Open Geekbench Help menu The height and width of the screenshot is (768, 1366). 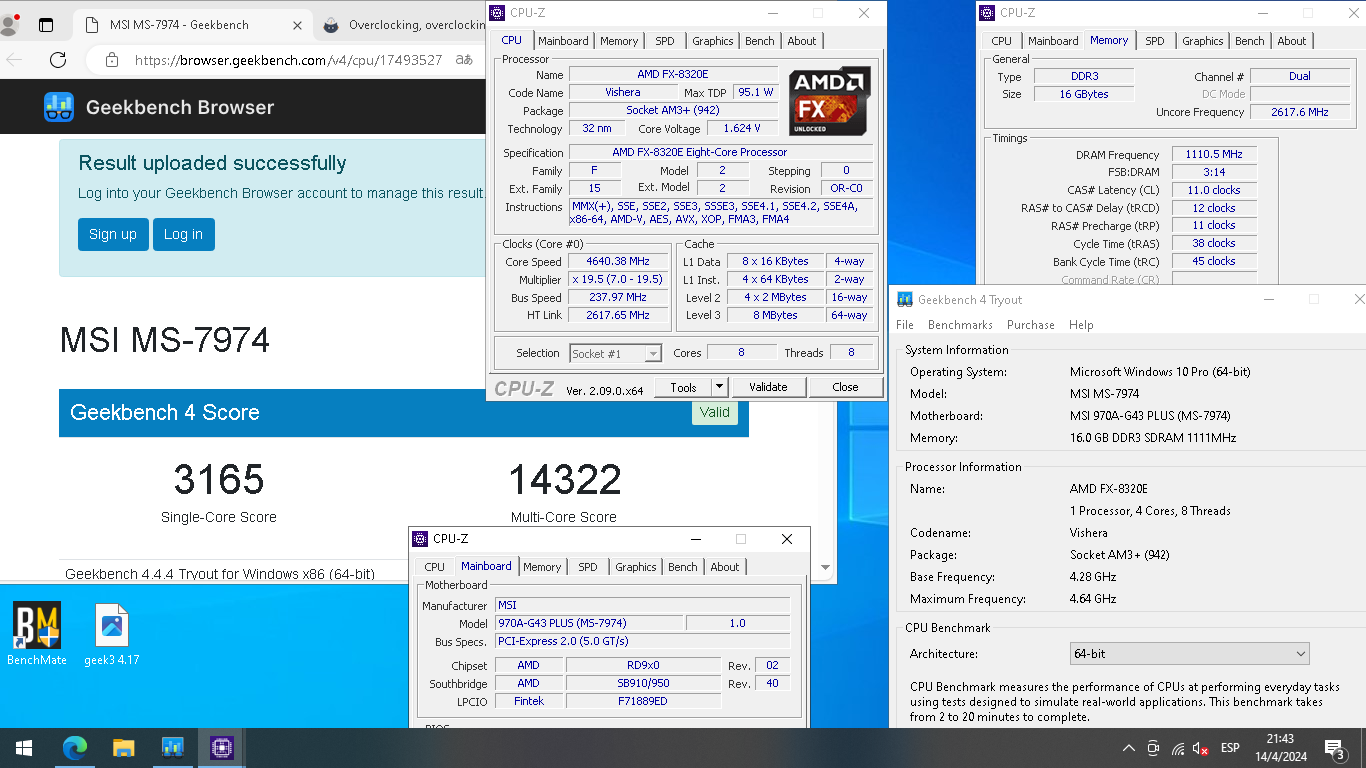tap(1081, 325)
